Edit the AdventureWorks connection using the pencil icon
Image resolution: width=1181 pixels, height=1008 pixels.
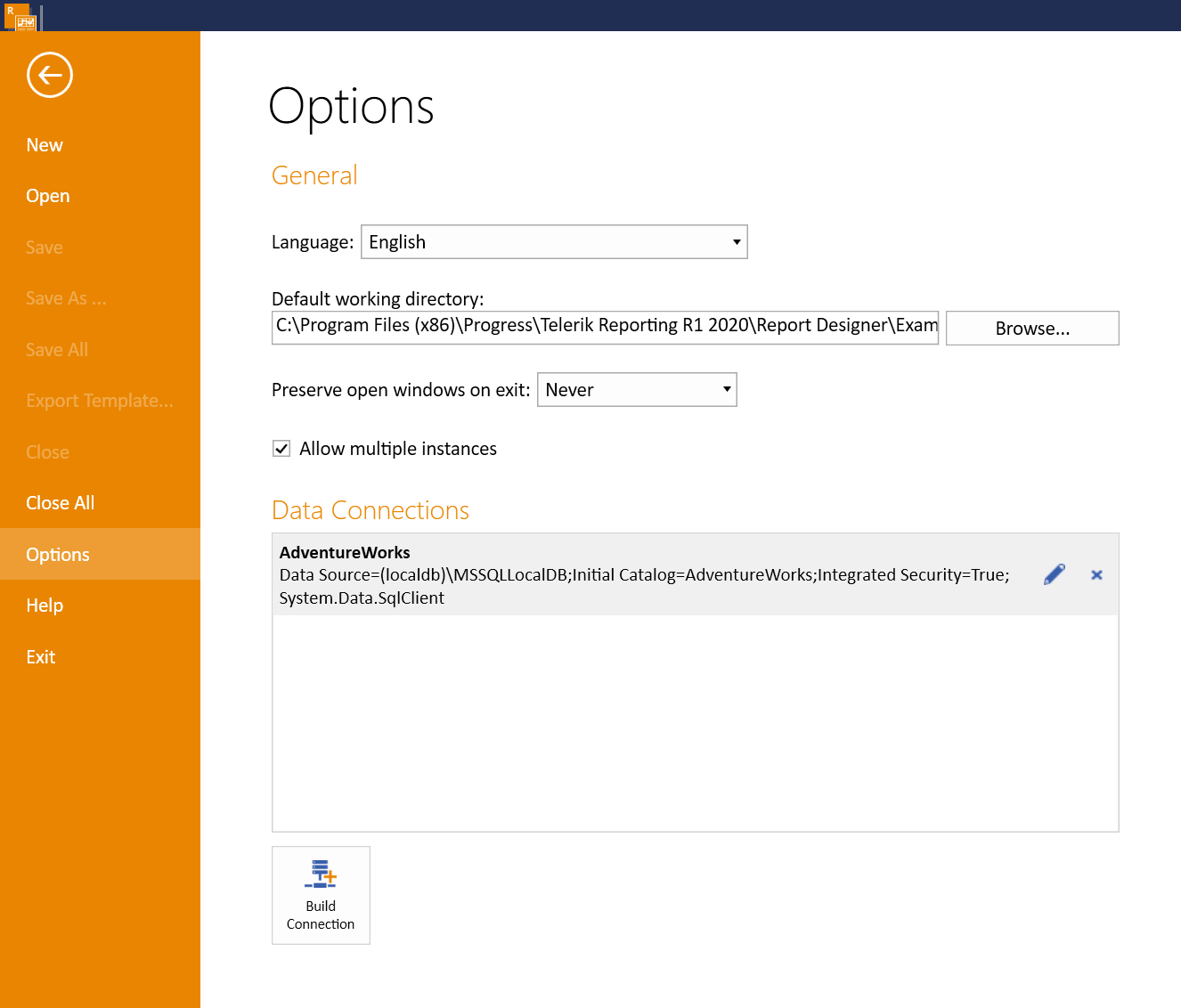point(1055,574)
